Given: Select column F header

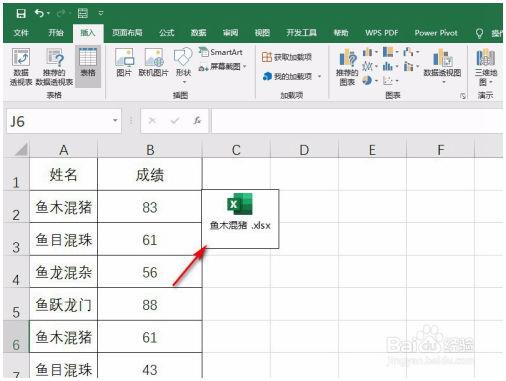Looking at the screenshot, I should click(440, 150).
